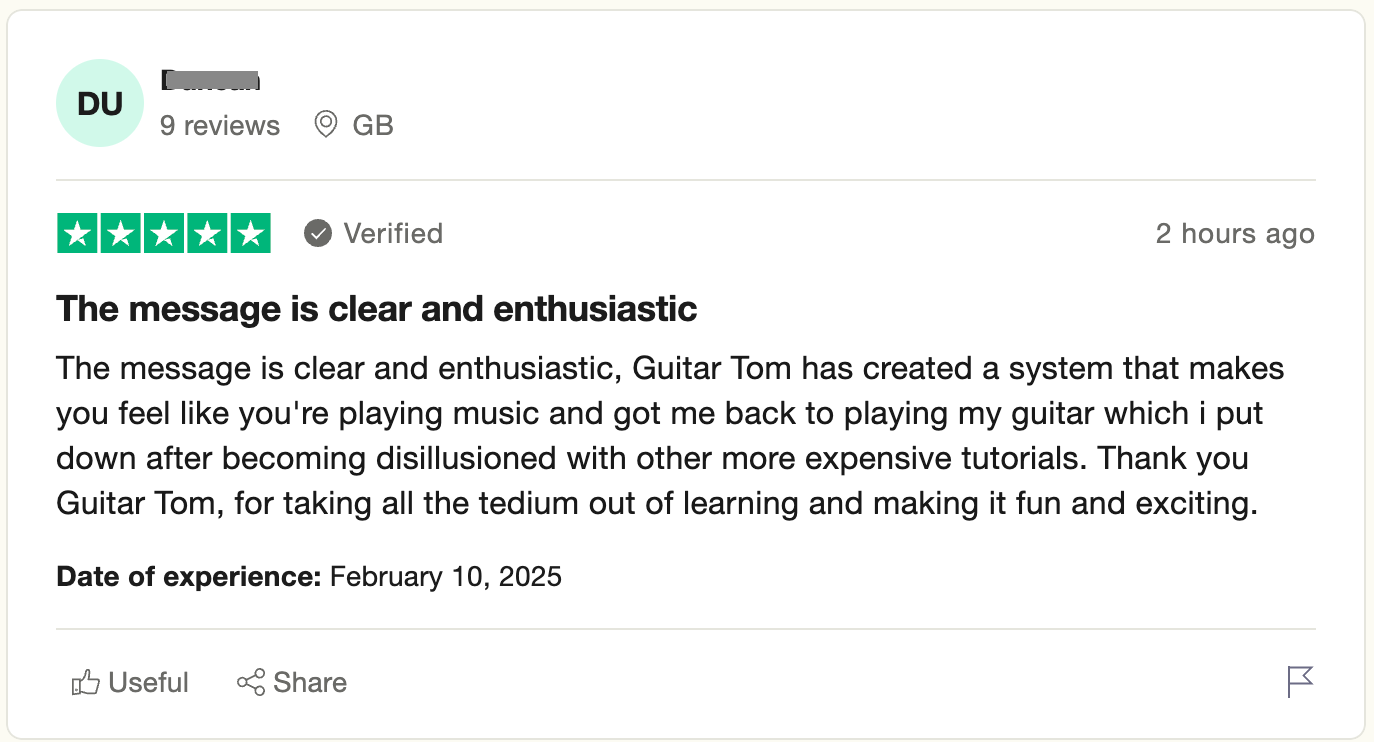Image resolution: width=1374 pixels, height=742 pixels.
Task: Click the "Share" text label
Action: click(x=310, y=683)
